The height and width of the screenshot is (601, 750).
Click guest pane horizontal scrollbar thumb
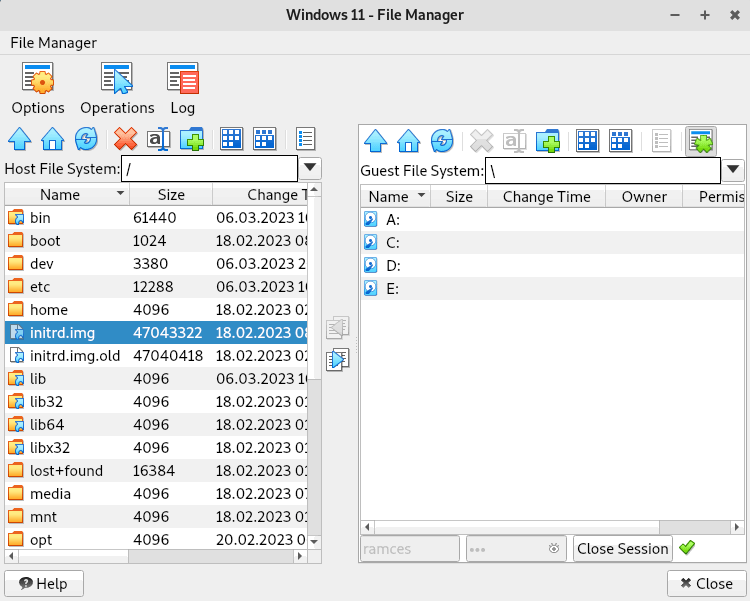pos(518,527)
